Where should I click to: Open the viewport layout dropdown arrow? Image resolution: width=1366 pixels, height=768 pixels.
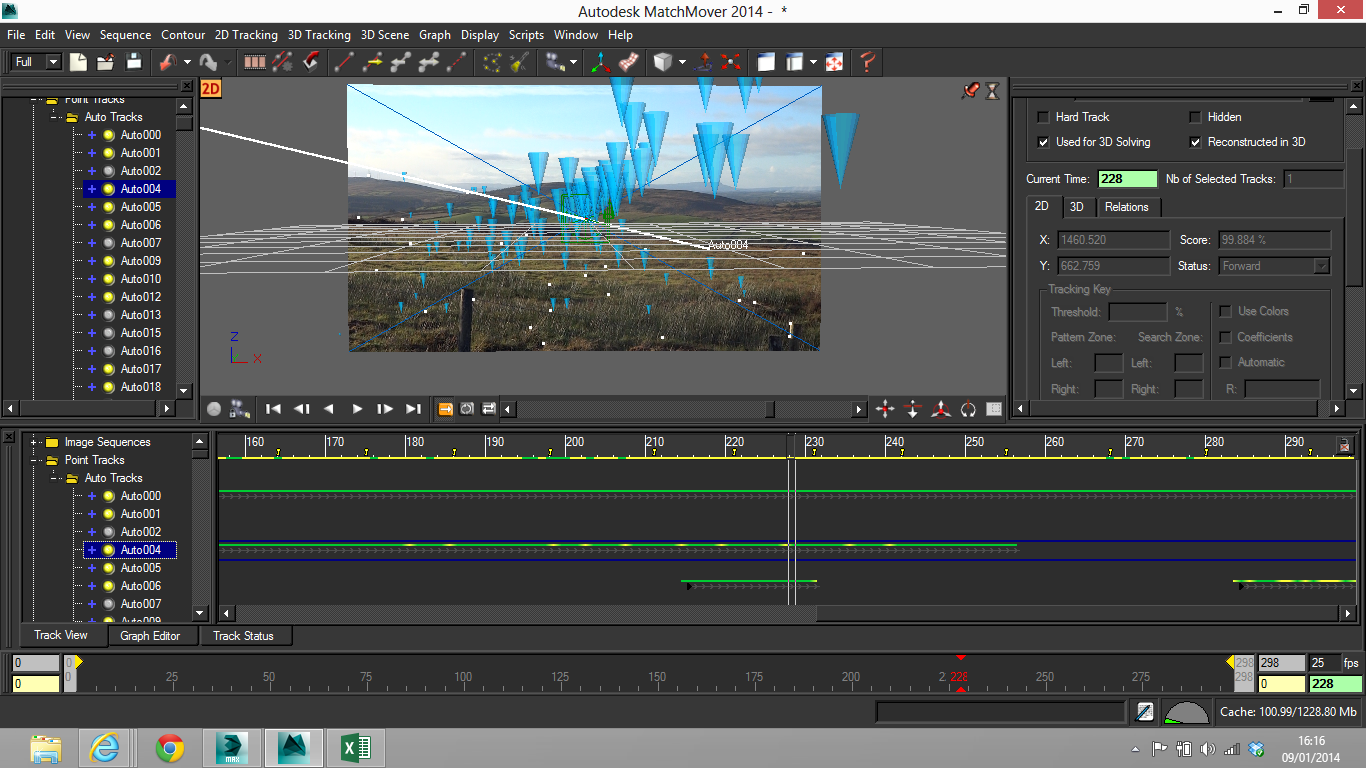click(x=814, y=62)
